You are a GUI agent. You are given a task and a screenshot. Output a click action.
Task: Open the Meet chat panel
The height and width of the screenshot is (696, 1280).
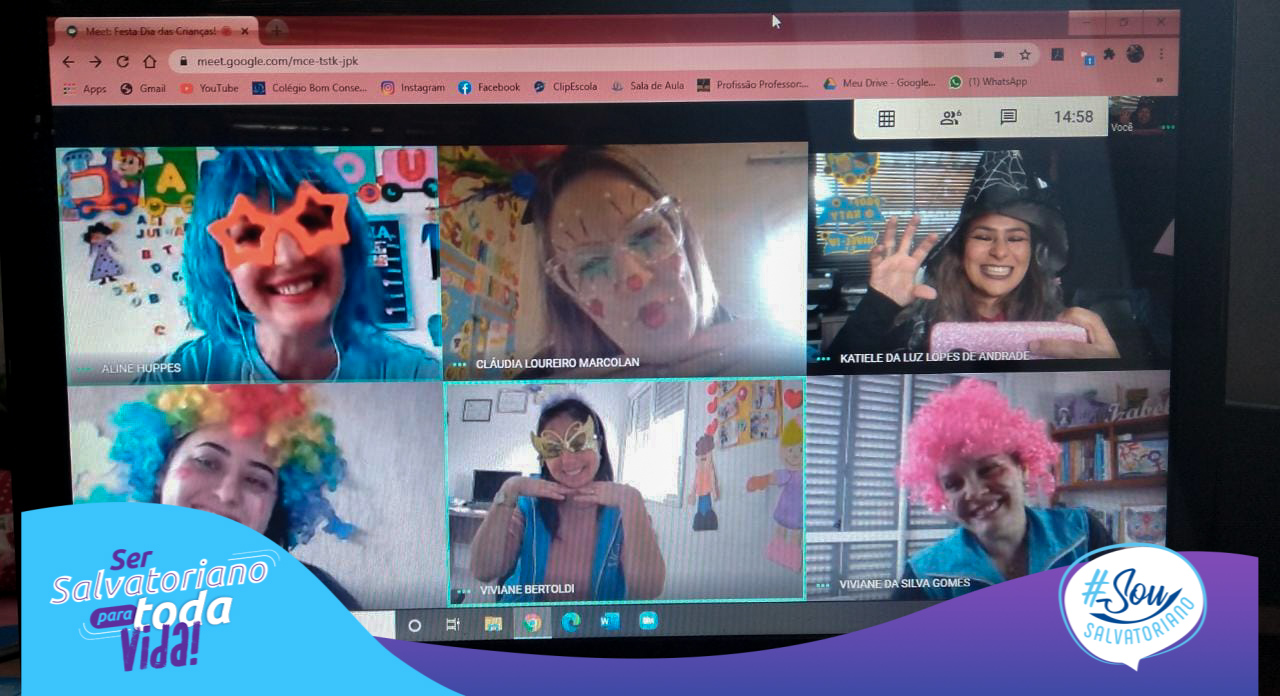pos(1009,117)
